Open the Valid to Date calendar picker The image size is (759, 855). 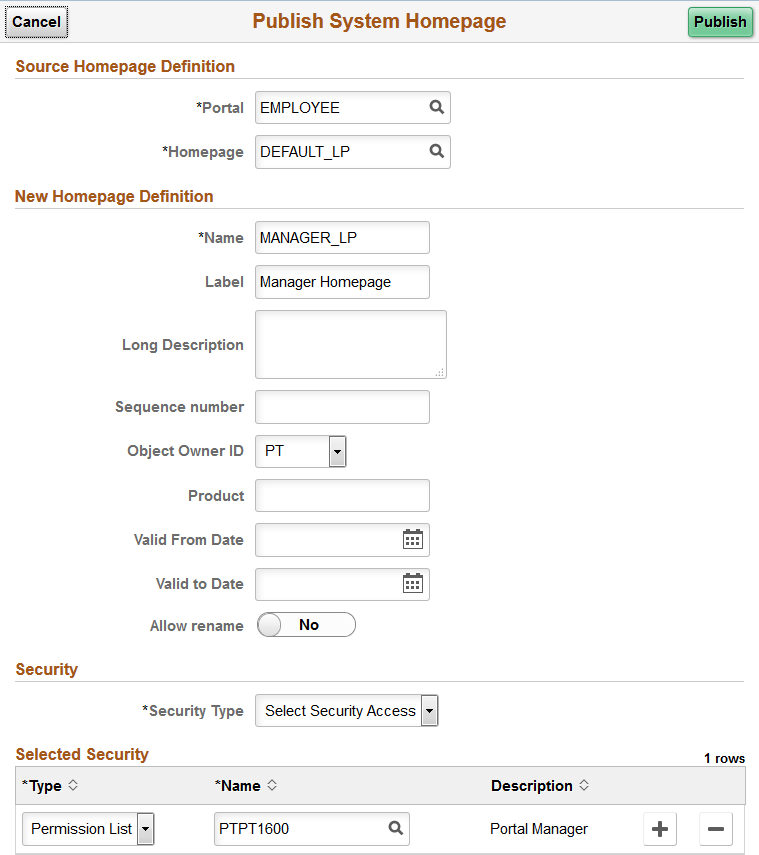[x=413, y=584]
